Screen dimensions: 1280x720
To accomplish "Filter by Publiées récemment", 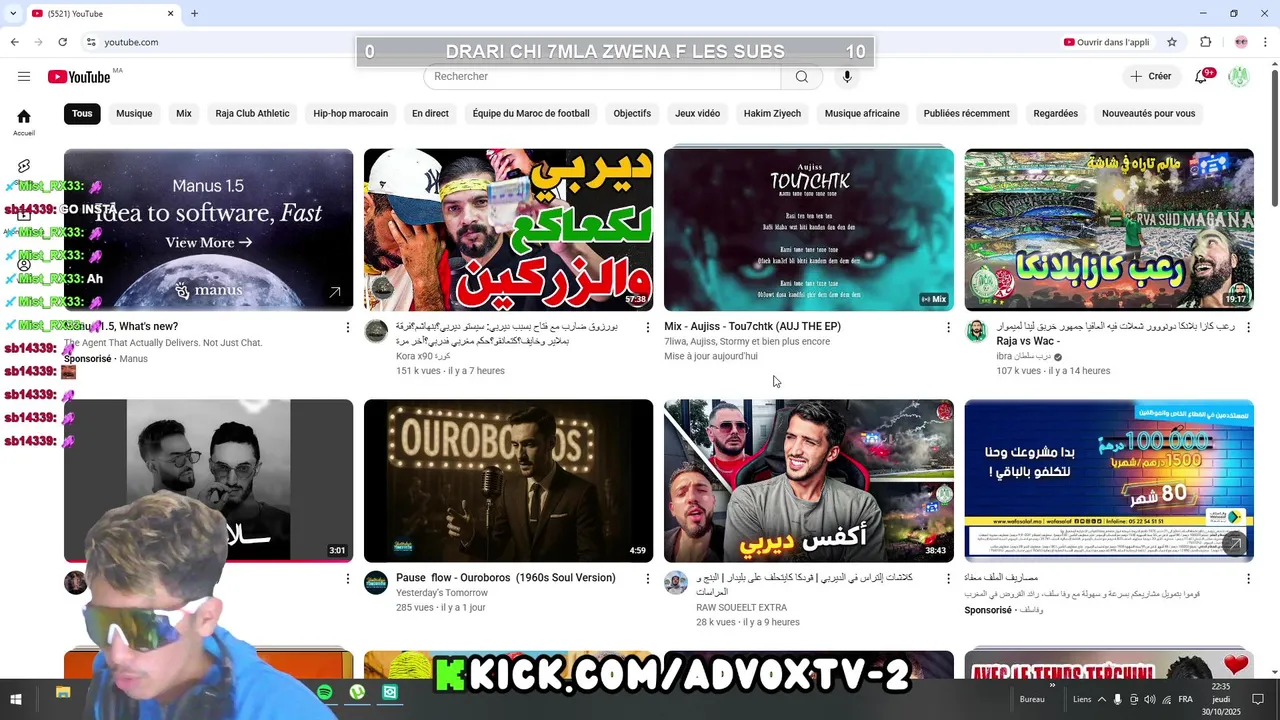I will [x=966, y=113].
